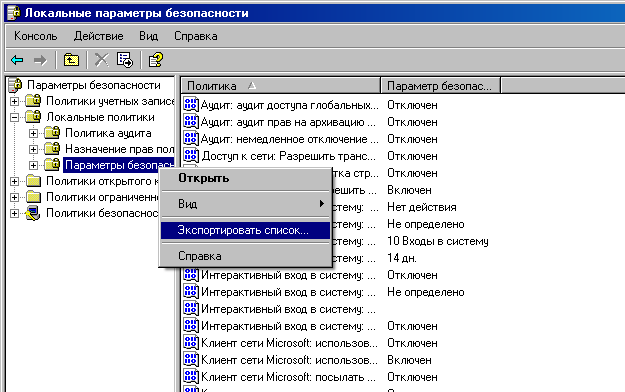The image size is (625, 392).
Task: Expand Политики безопасности IP tree node
Action: coord(14,213)
